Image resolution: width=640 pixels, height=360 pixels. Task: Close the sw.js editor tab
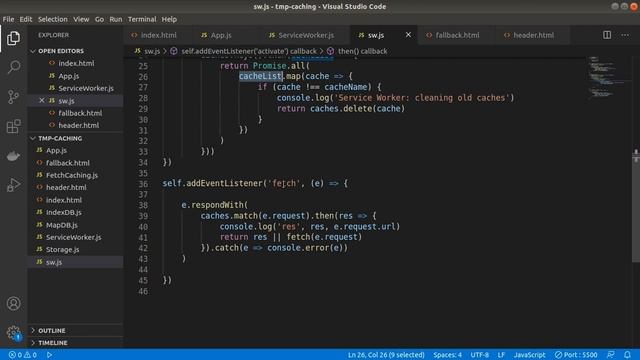tap(408, 35)
